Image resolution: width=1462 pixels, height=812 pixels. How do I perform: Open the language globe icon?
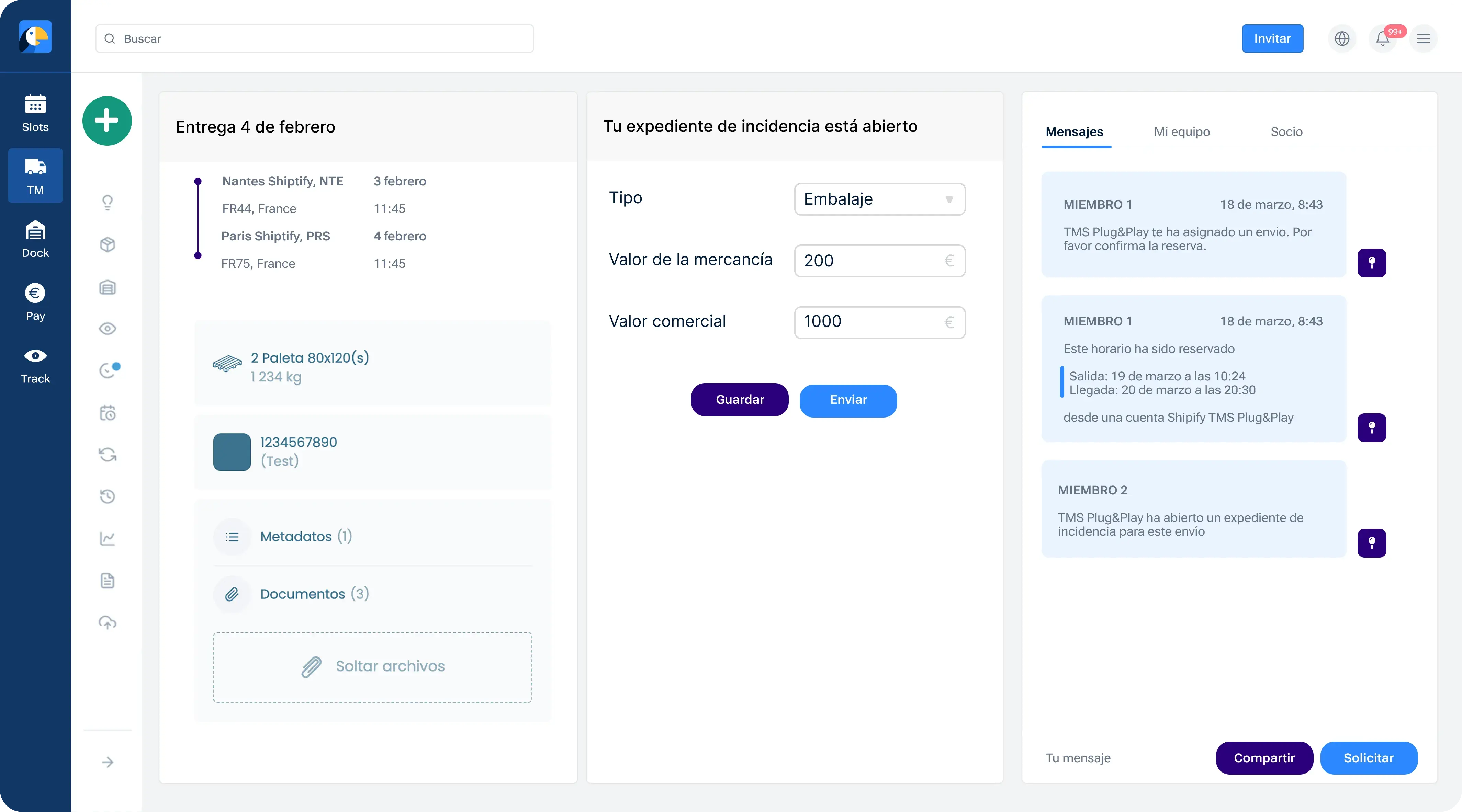point(1342,38)
